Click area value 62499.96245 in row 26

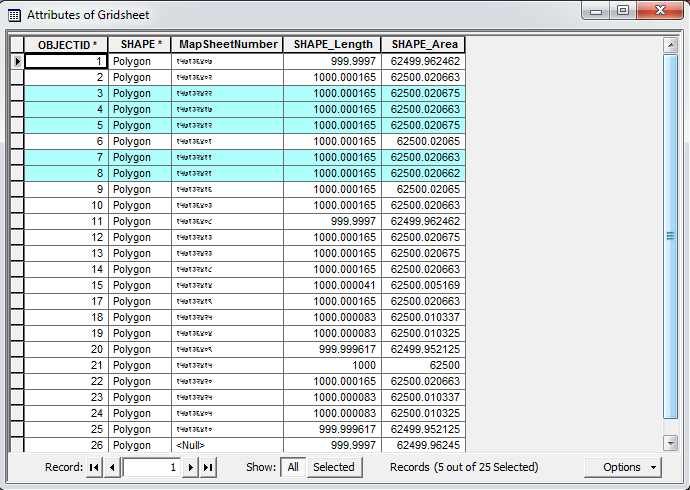pyautogui.click(x=423, y=445)
